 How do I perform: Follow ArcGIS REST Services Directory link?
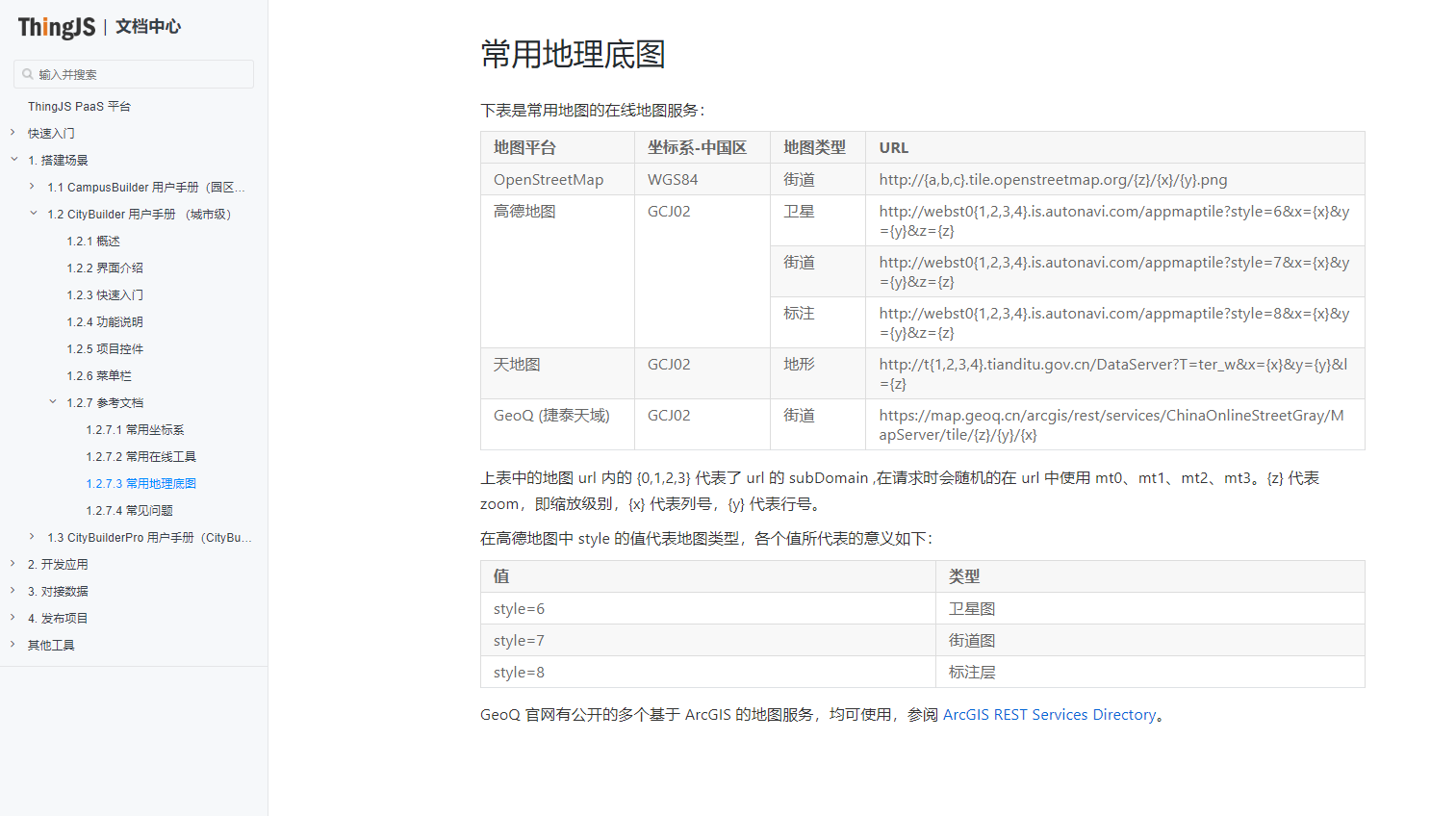click(1049, 714)
